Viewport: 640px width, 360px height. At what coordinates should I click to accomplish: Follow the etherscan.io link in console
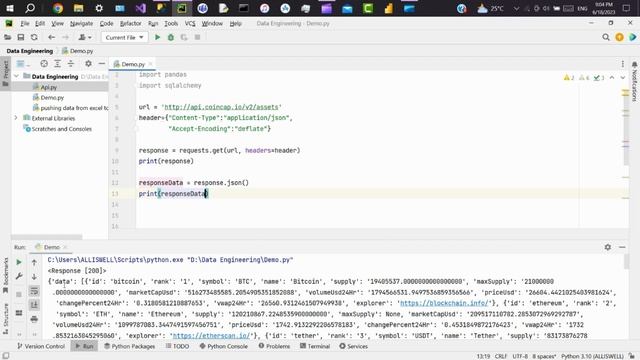(211, 336)
